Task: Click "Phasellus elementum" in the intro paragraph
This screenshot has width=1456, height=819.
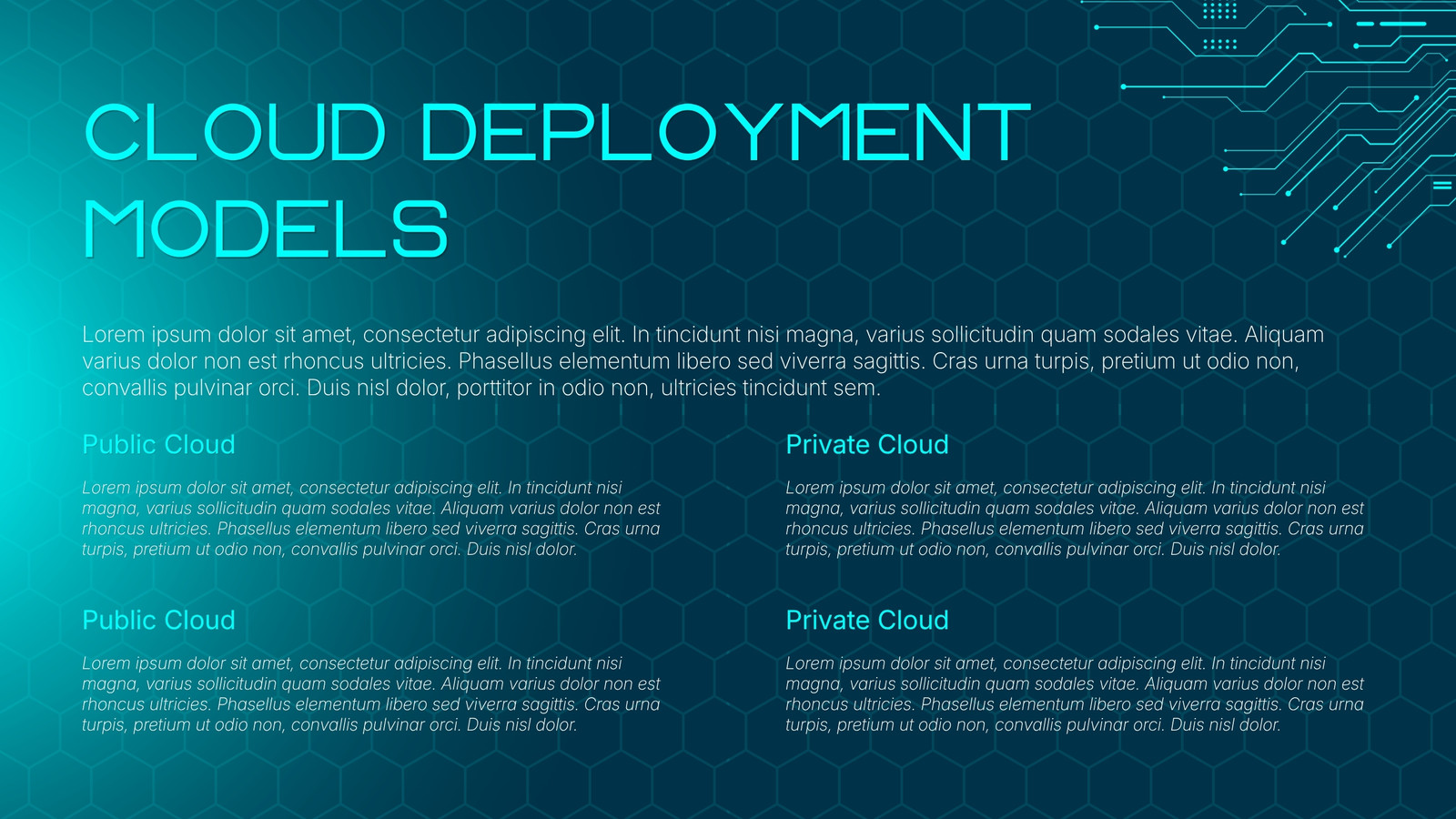Action: click(x=564, y=361)
